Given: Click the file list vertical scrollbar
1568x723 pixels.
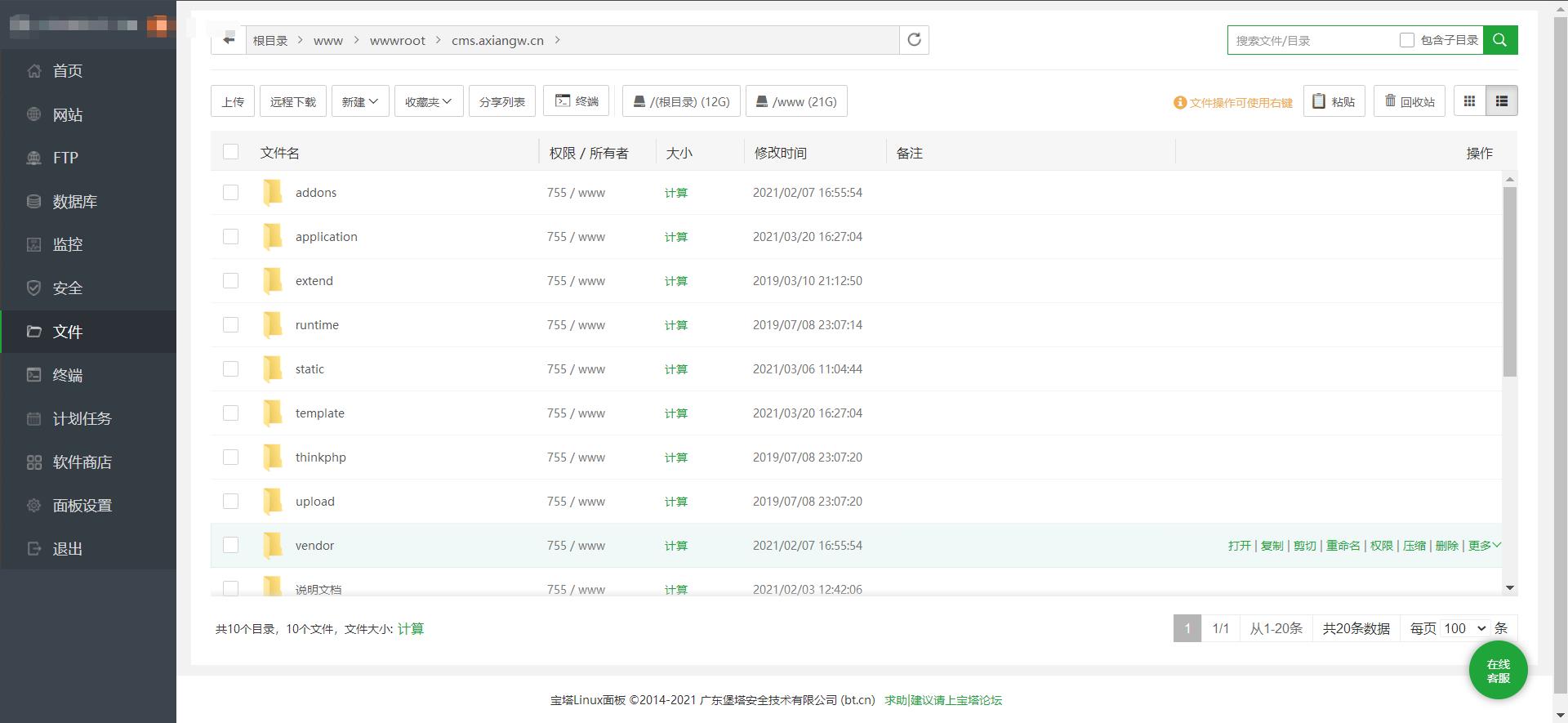Looking at the screenshot, I should click(1509, 282).
